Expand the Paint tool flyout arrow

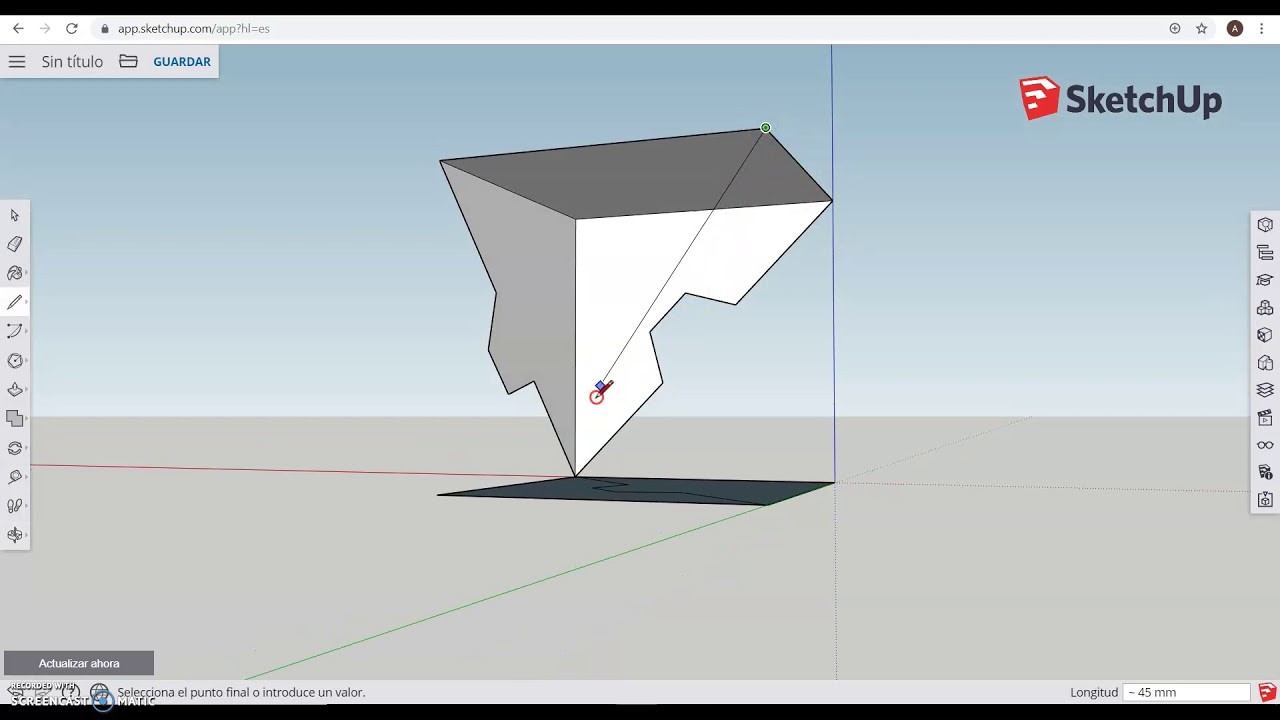point(26,273)
